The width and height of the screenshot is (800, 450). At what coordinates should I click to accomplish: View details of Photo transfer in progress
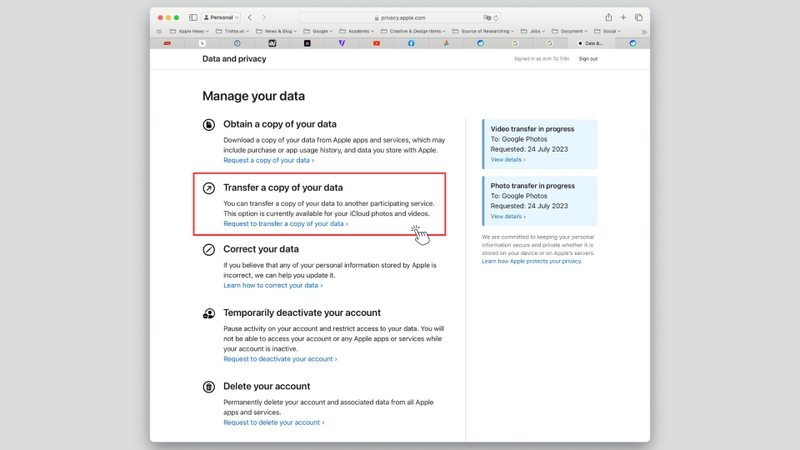508,216
